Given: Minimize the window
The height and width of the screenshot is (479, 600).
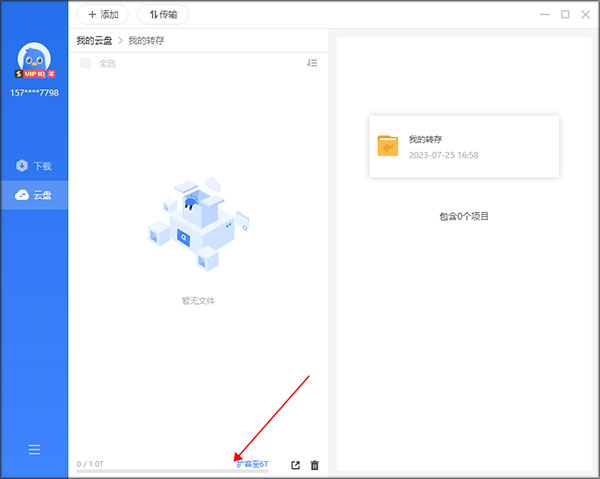Looking at the screenshot, I should [545, 15].
